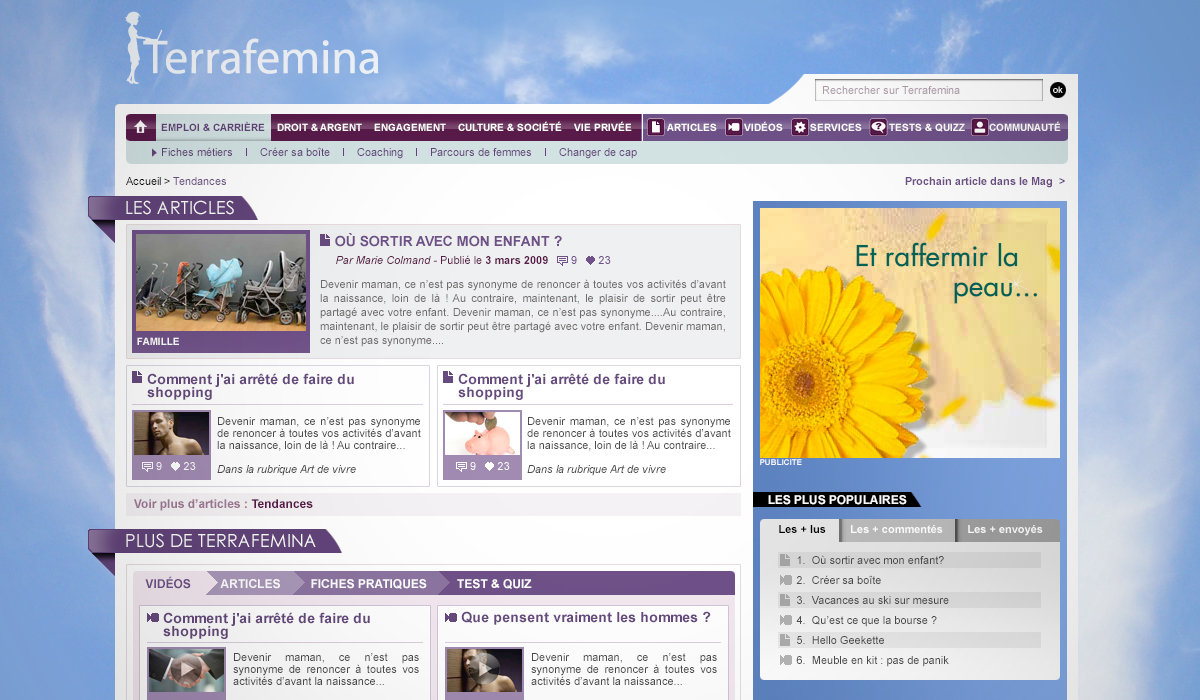Click Accueil breadcrumb link
Image resolution: width=1200 pixels, height=700 pixels.
pyautogui.click(x=144, y=181)
